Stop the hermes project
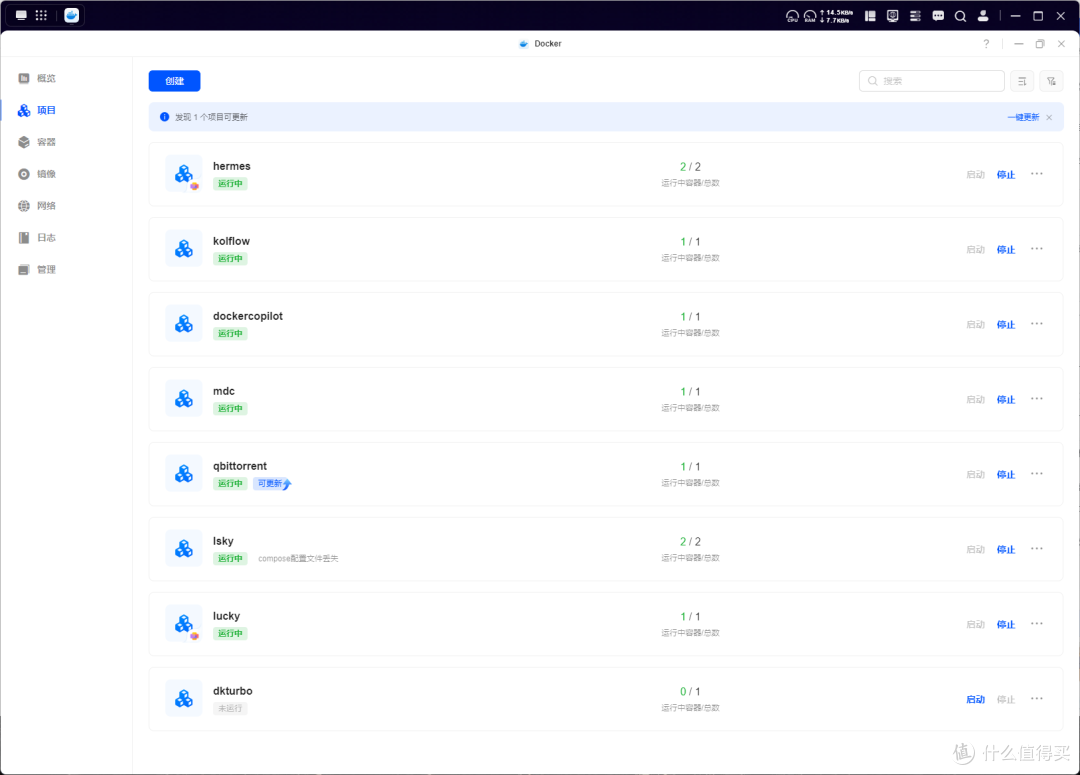Screen dimensions: 1080x775 1006,174
